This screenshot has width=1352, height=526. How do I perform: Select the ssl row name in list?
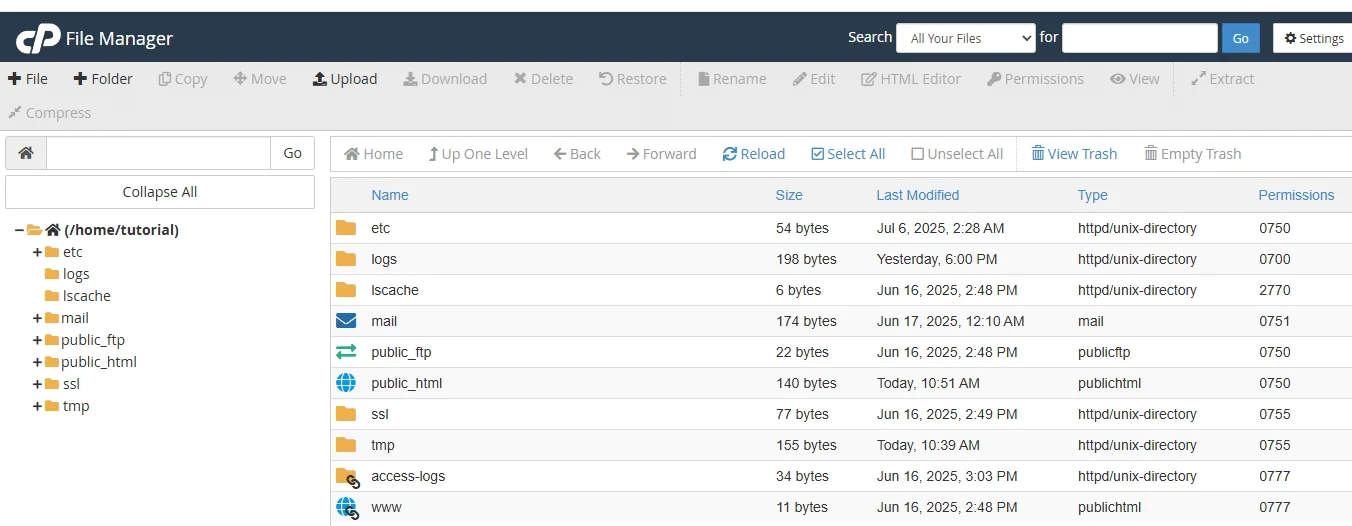[x=380, y=414]
